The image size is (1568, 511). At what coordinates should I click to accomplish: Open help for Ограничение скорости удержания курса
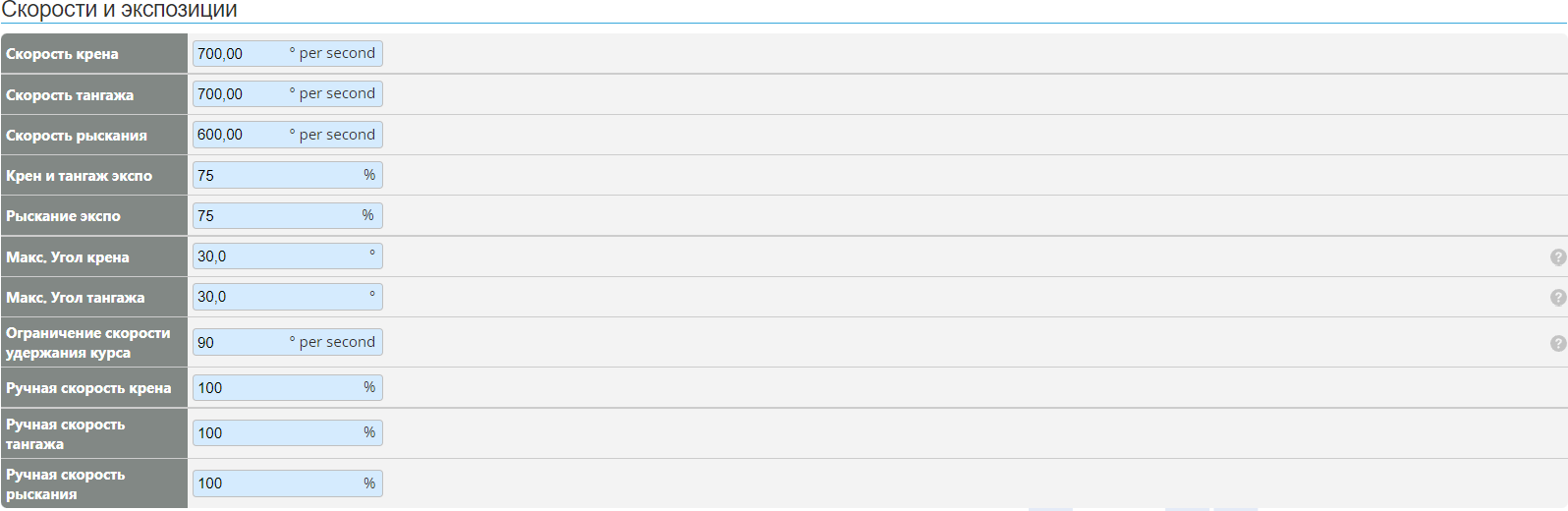coord(1557,343)
